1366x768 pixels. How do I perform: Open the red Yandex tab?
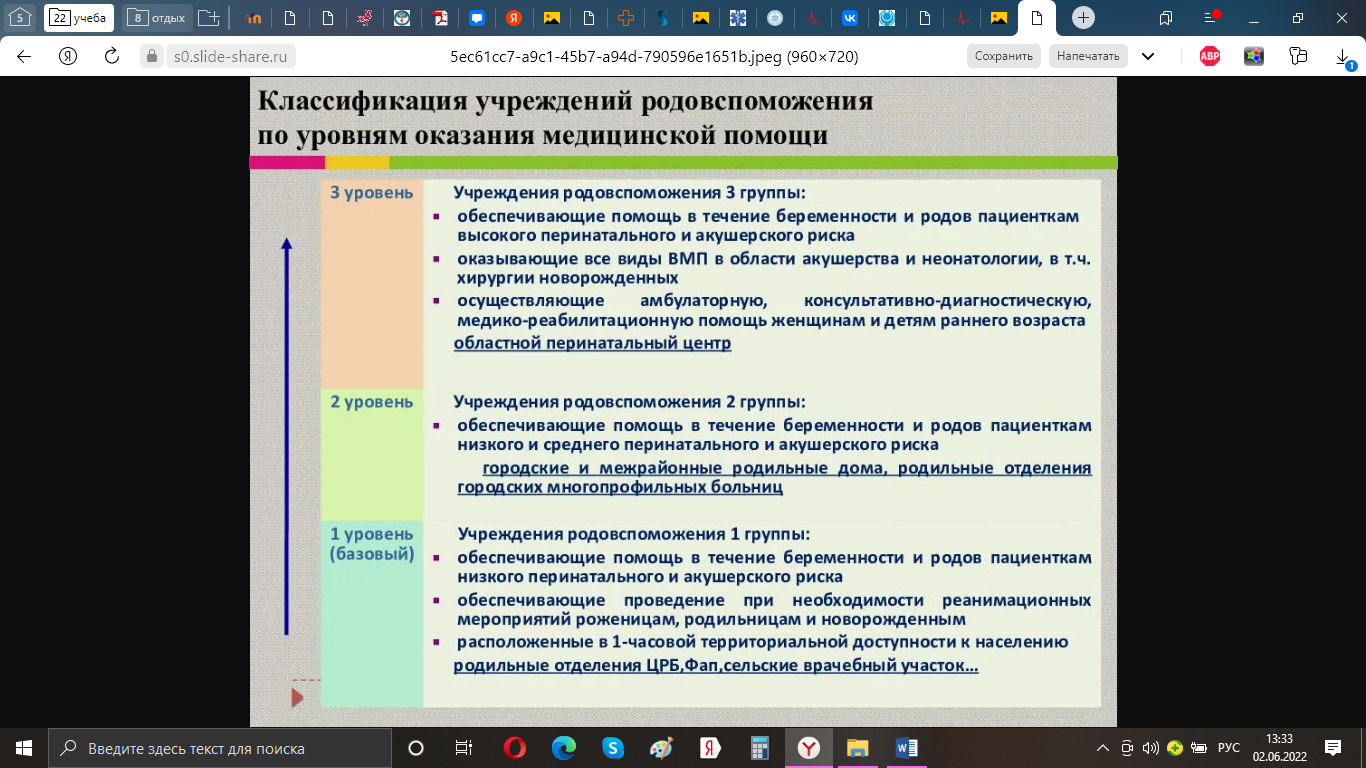tap(513, 18)
